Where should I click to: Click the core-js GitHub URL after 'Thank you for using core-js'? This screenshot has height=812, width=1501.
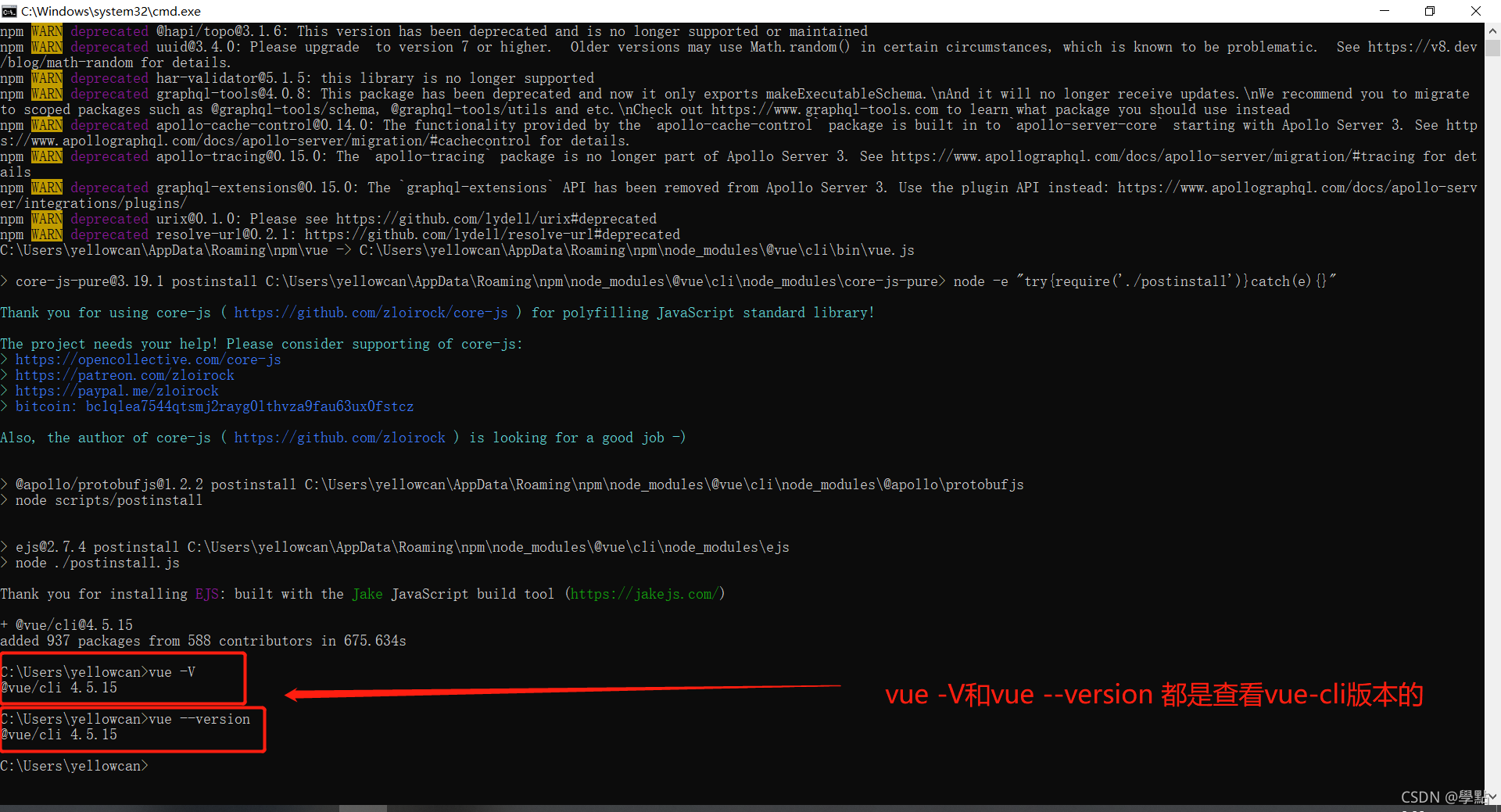pos(371,313)
